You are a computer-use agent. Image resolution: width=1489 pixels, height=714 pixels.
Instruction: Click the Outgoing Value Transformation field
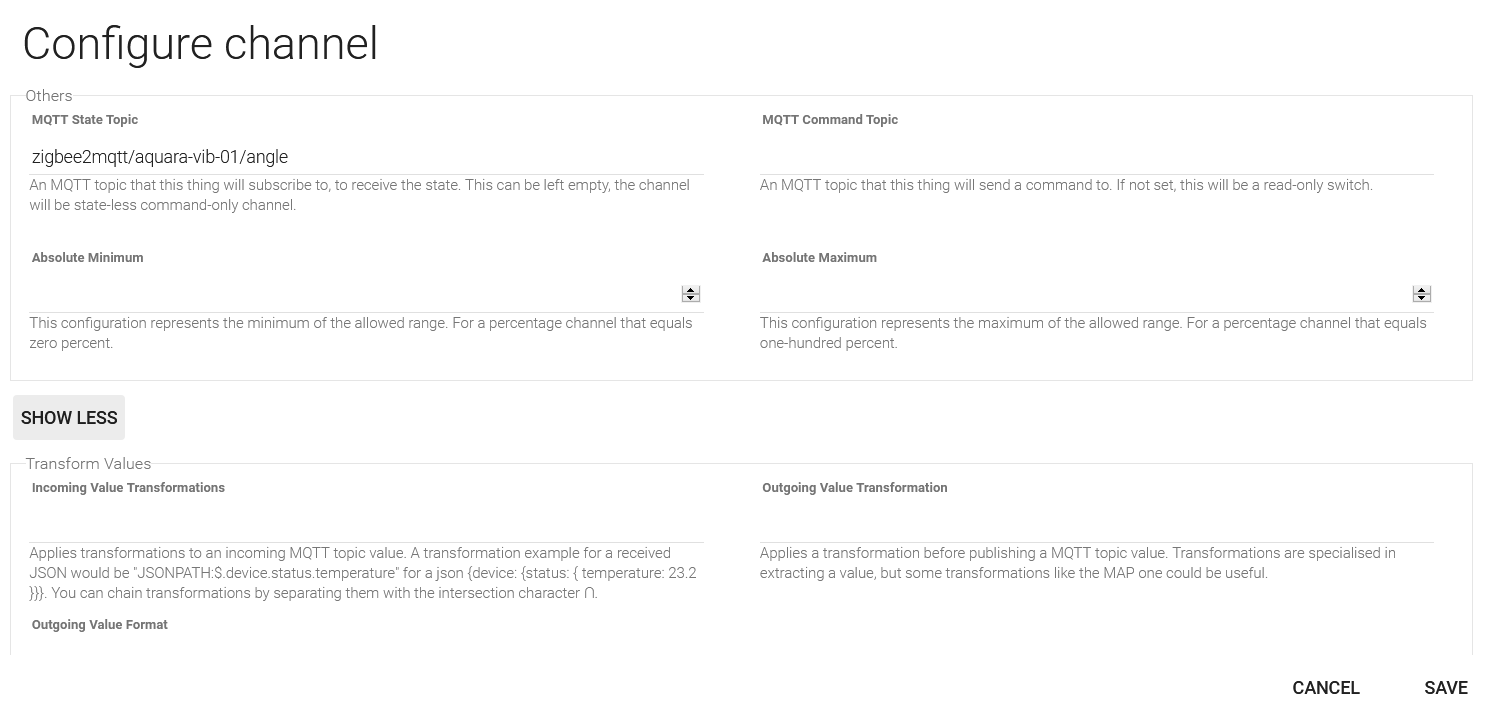pyautogui.click(x=1096, y=525)
